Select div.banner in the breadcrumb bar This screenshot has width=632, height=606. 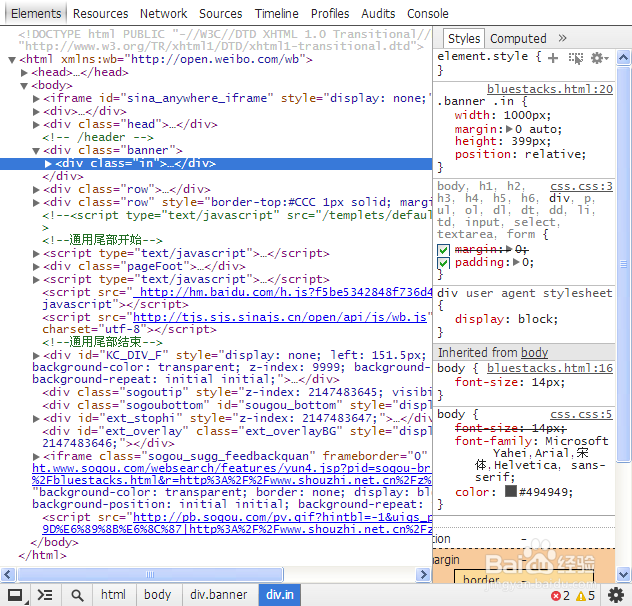click(218, 595)
